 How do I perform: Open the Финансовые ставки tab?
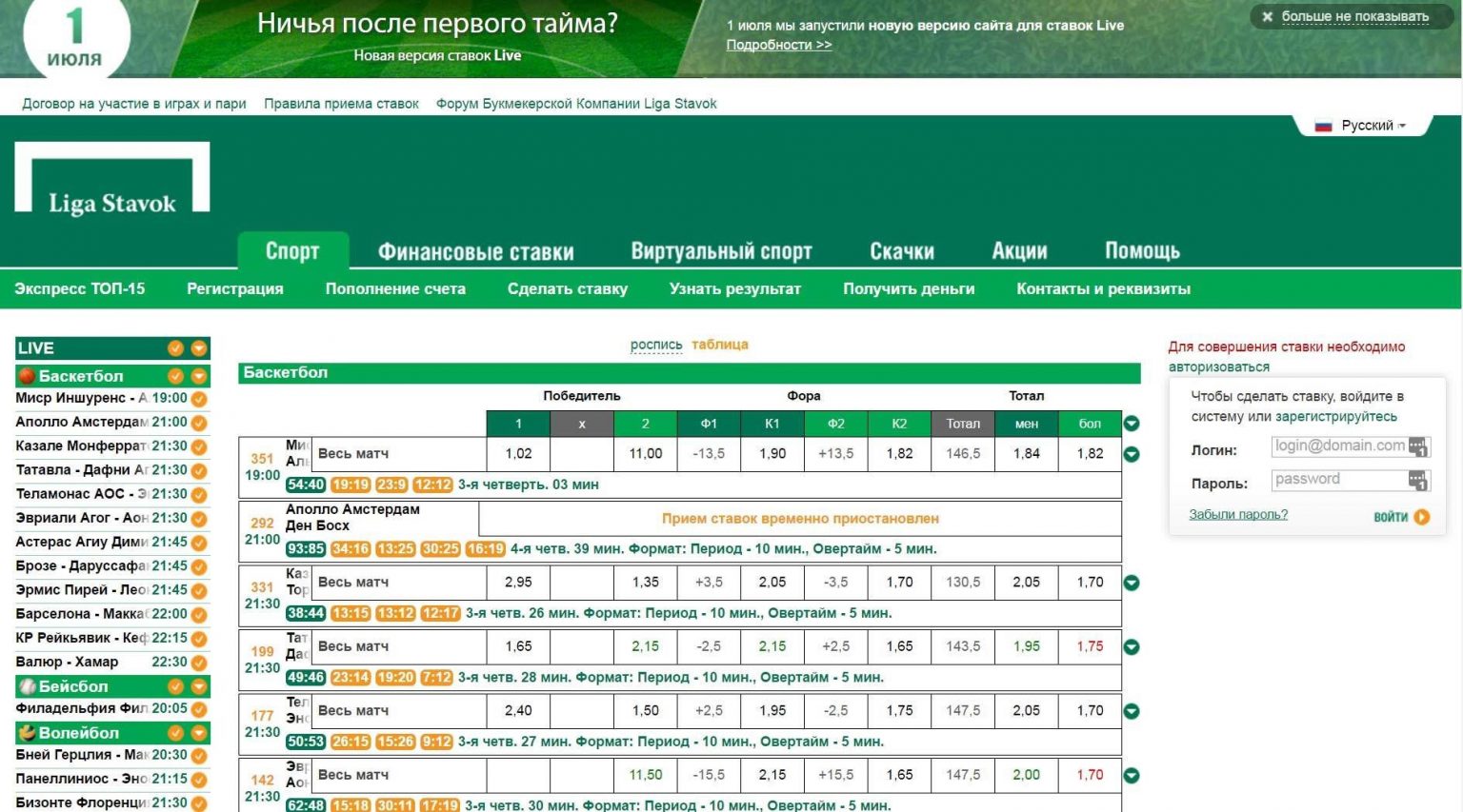pos(475,251)
